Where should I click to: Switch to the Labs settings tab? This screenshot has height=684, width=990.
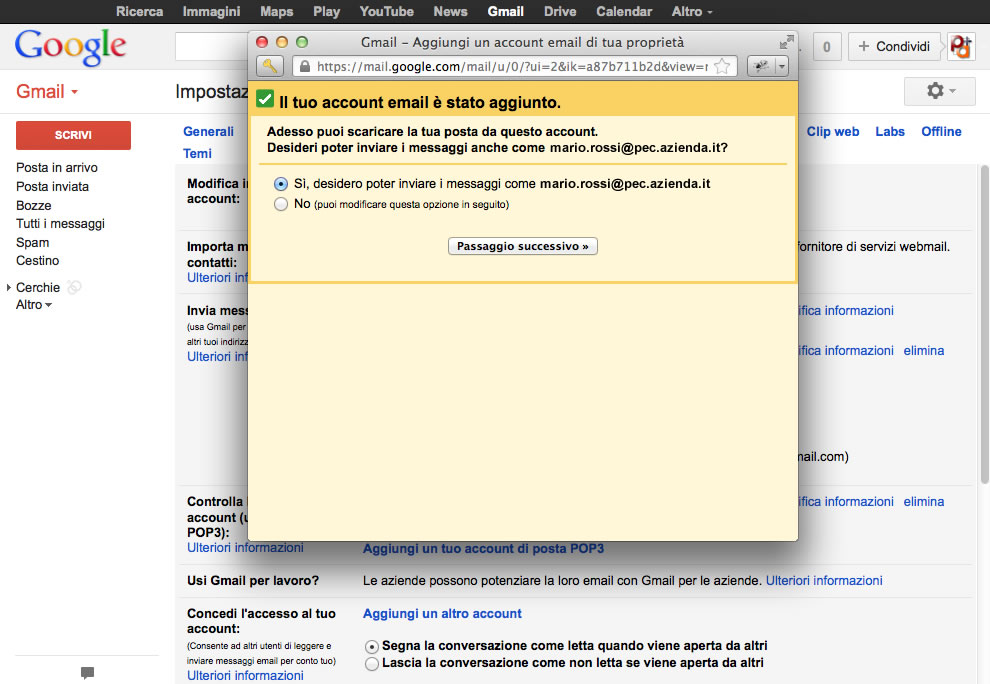tap(889, 131)
